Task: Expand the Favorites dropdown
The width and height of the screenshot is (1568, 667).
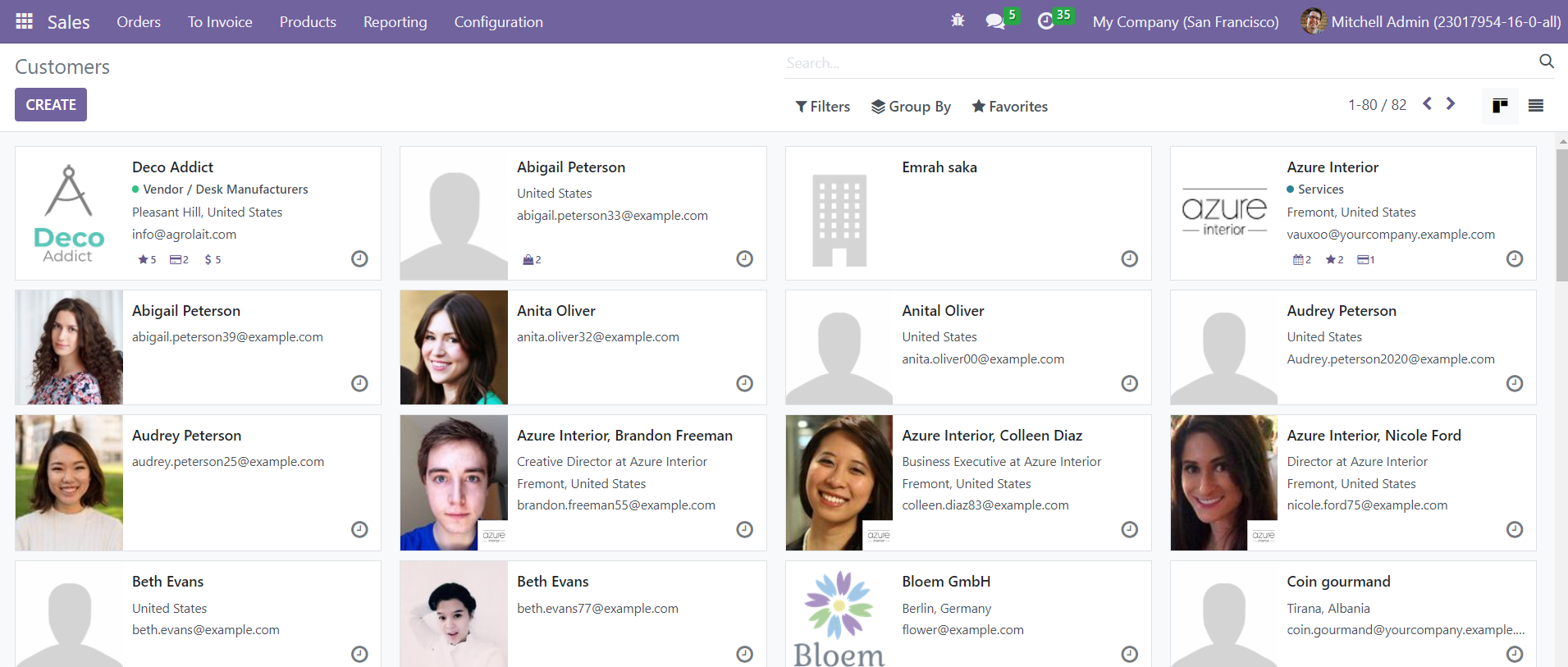Action: point(1009,107)
